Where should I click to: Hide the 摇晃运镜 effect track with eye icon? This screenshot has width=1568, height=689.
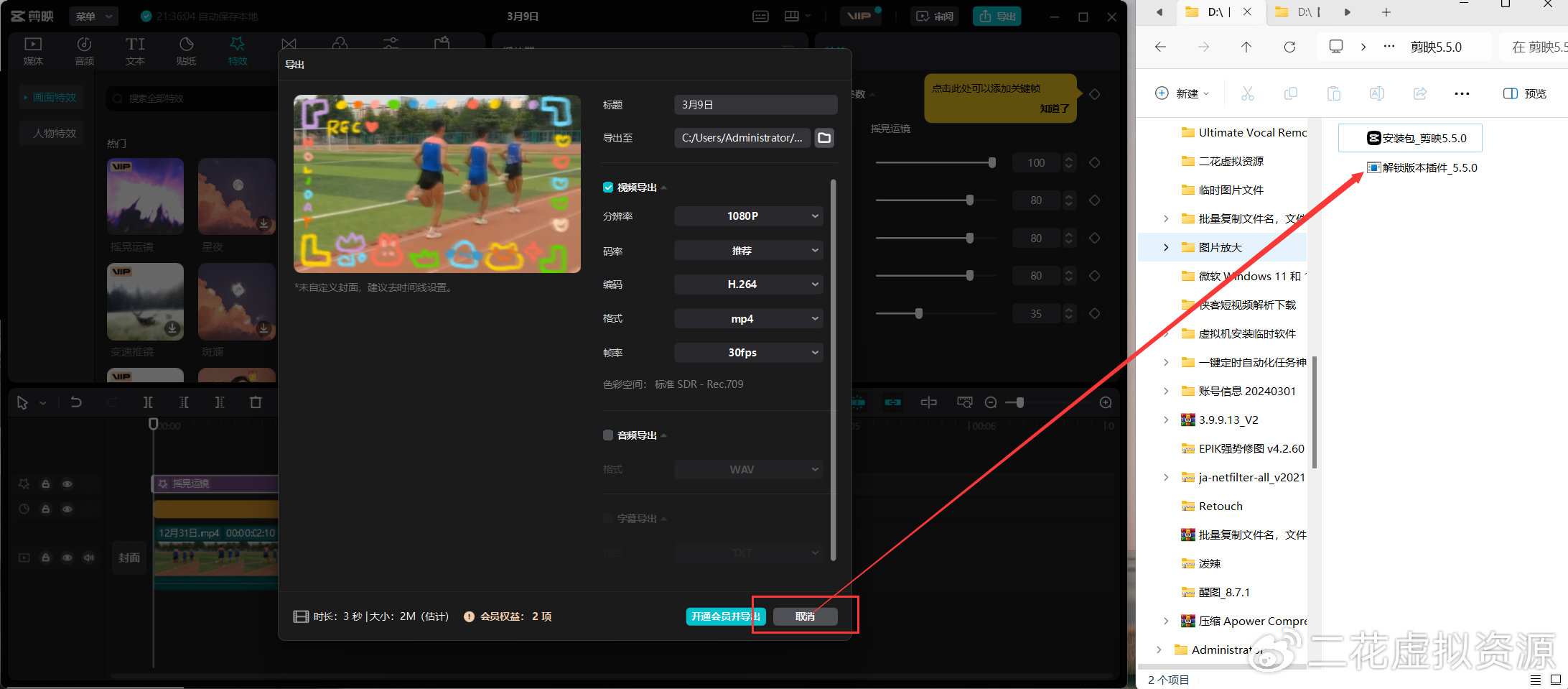point(67,484)
